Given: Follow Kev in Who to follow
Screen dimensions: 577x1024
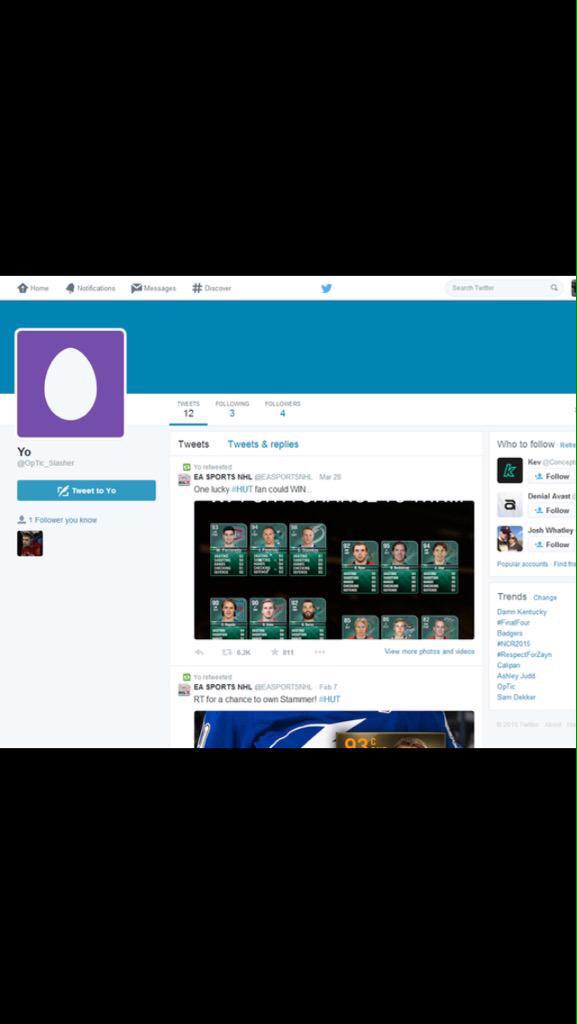Looking at the screenshot, I should (x=552, y=477).
